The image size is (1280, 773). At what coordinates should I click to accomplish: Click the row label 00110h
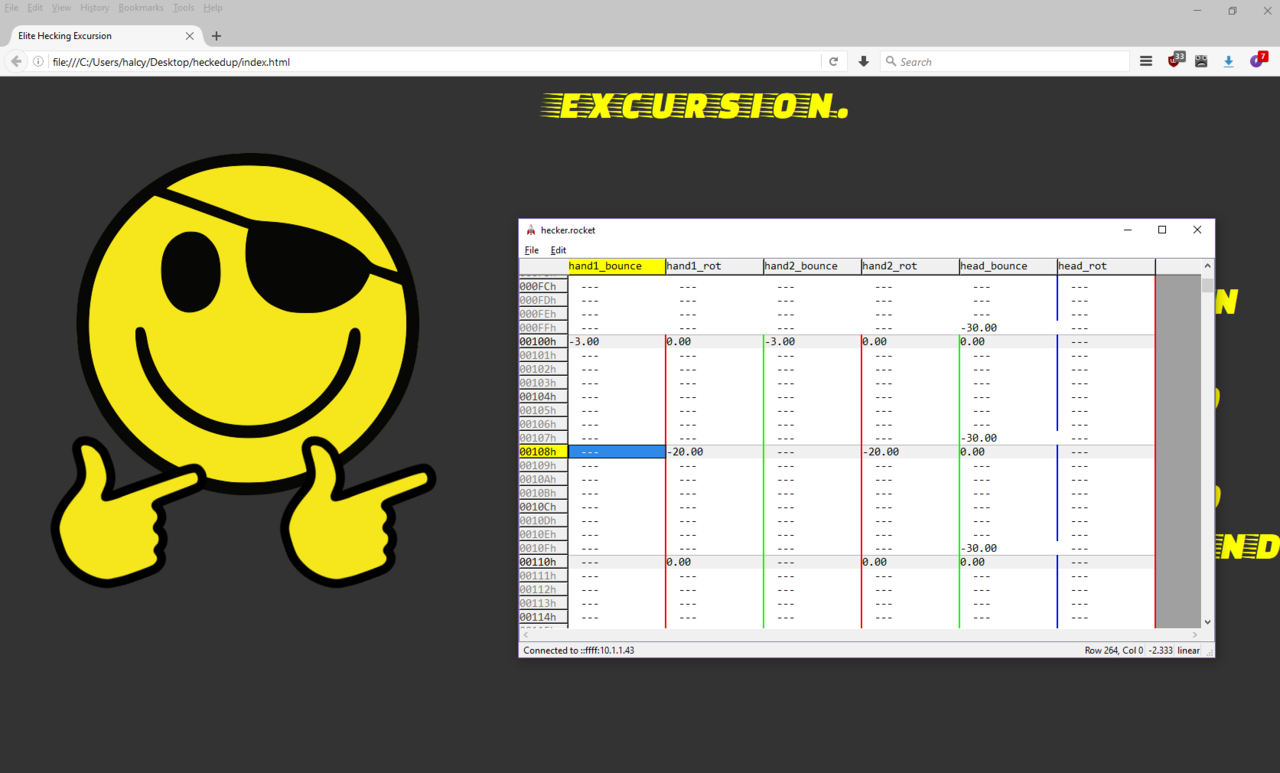pyautogui.click(x=538, y=562)
